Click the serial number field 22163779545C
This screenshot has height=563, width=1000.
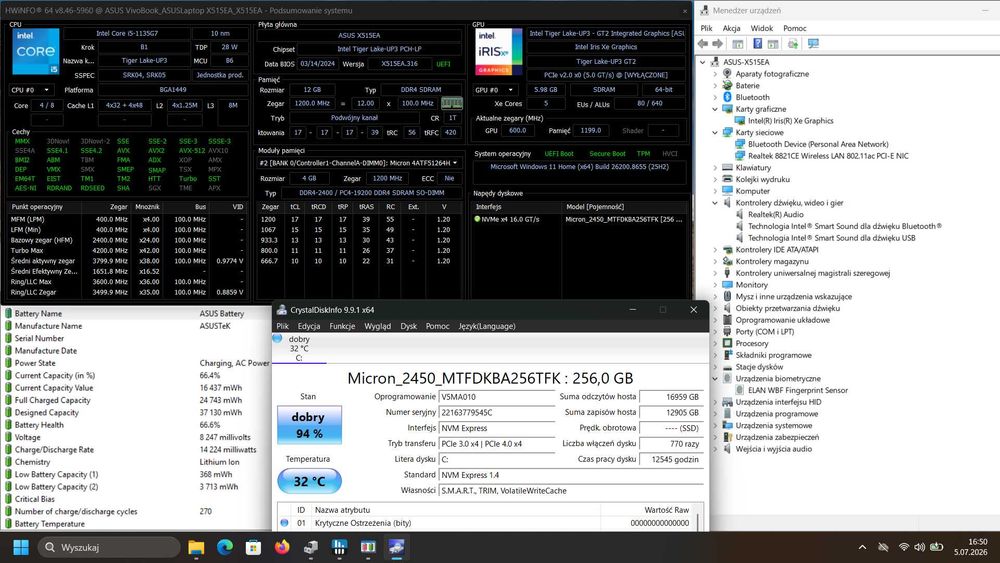(x=497, y=413)
